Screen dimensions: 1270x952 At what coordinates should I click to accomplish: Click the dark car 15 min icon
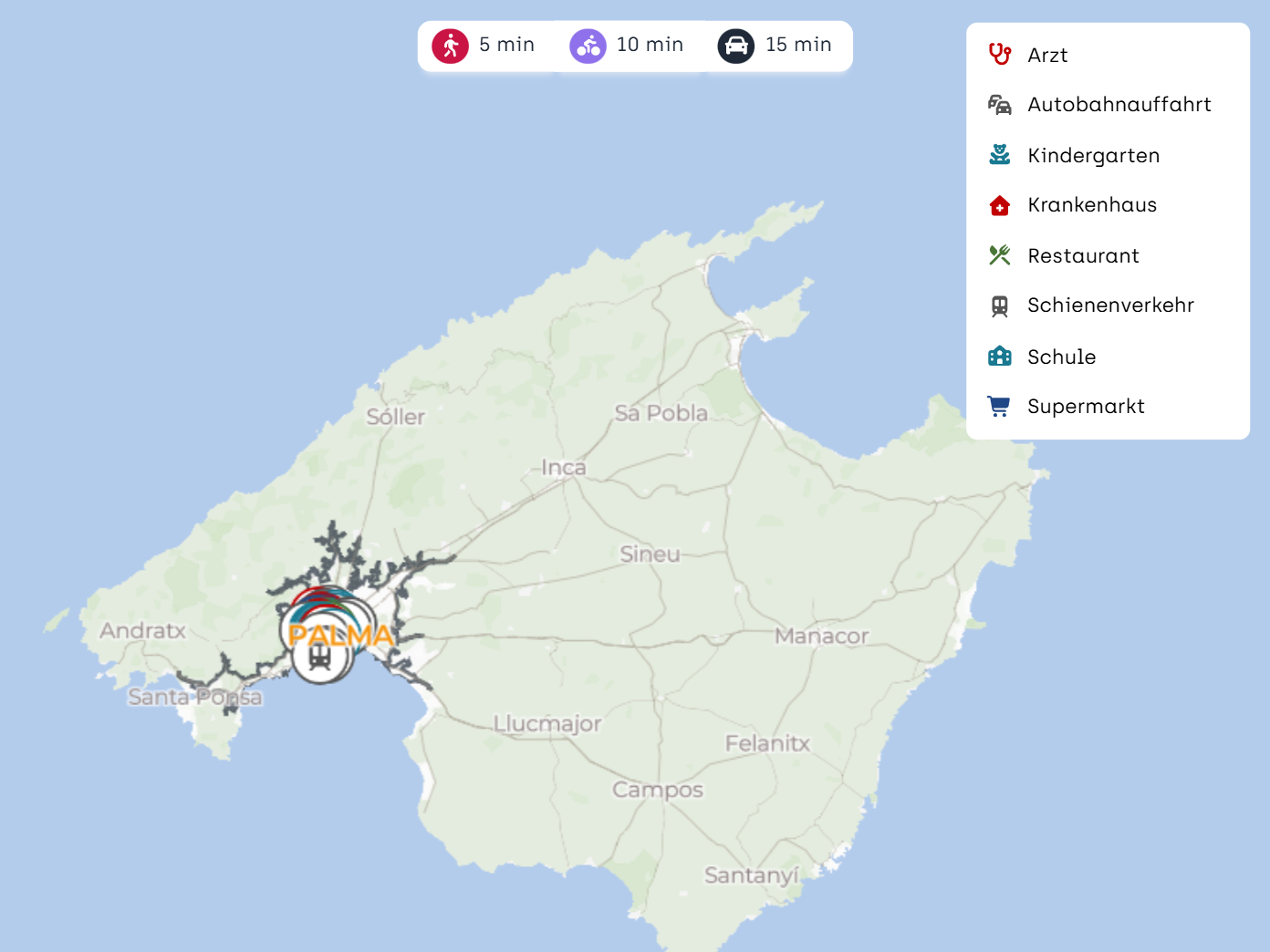point(735,46)
